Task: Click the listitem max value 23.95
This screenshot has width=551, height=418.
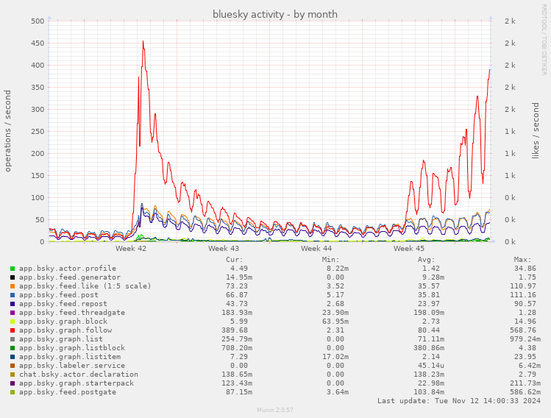Action: tap(525, 357)
